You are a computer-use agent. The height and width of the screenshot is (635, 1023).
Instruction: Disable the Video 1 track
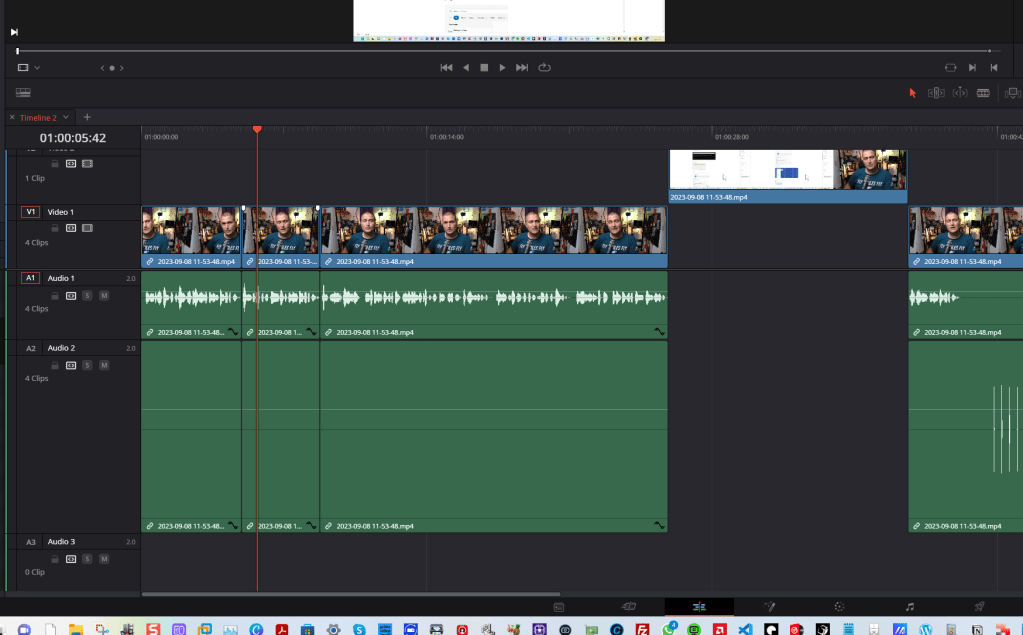[x=87, y=228]
